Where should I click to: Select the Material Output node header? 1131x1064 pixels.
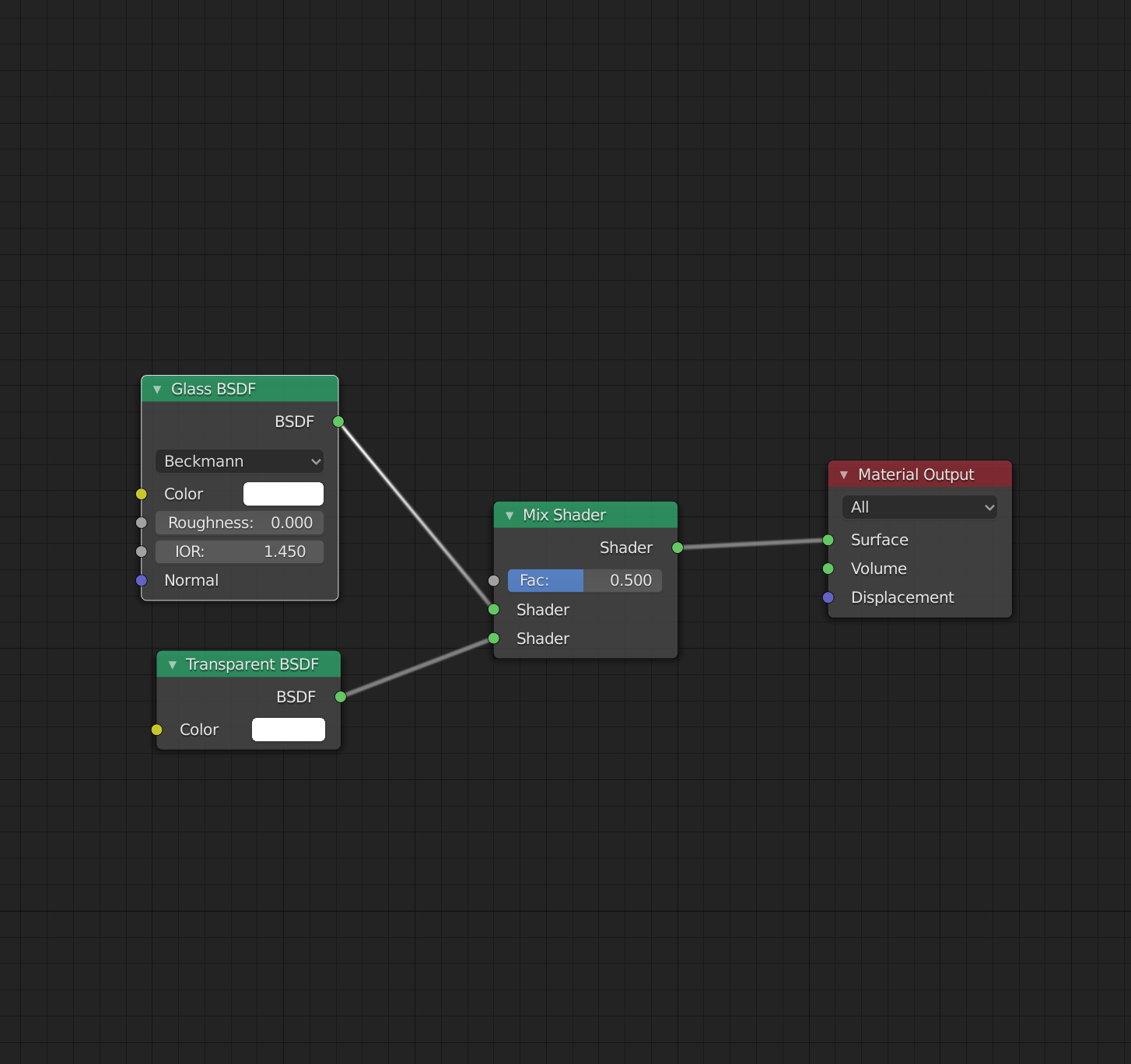click(x=920, y=474)
